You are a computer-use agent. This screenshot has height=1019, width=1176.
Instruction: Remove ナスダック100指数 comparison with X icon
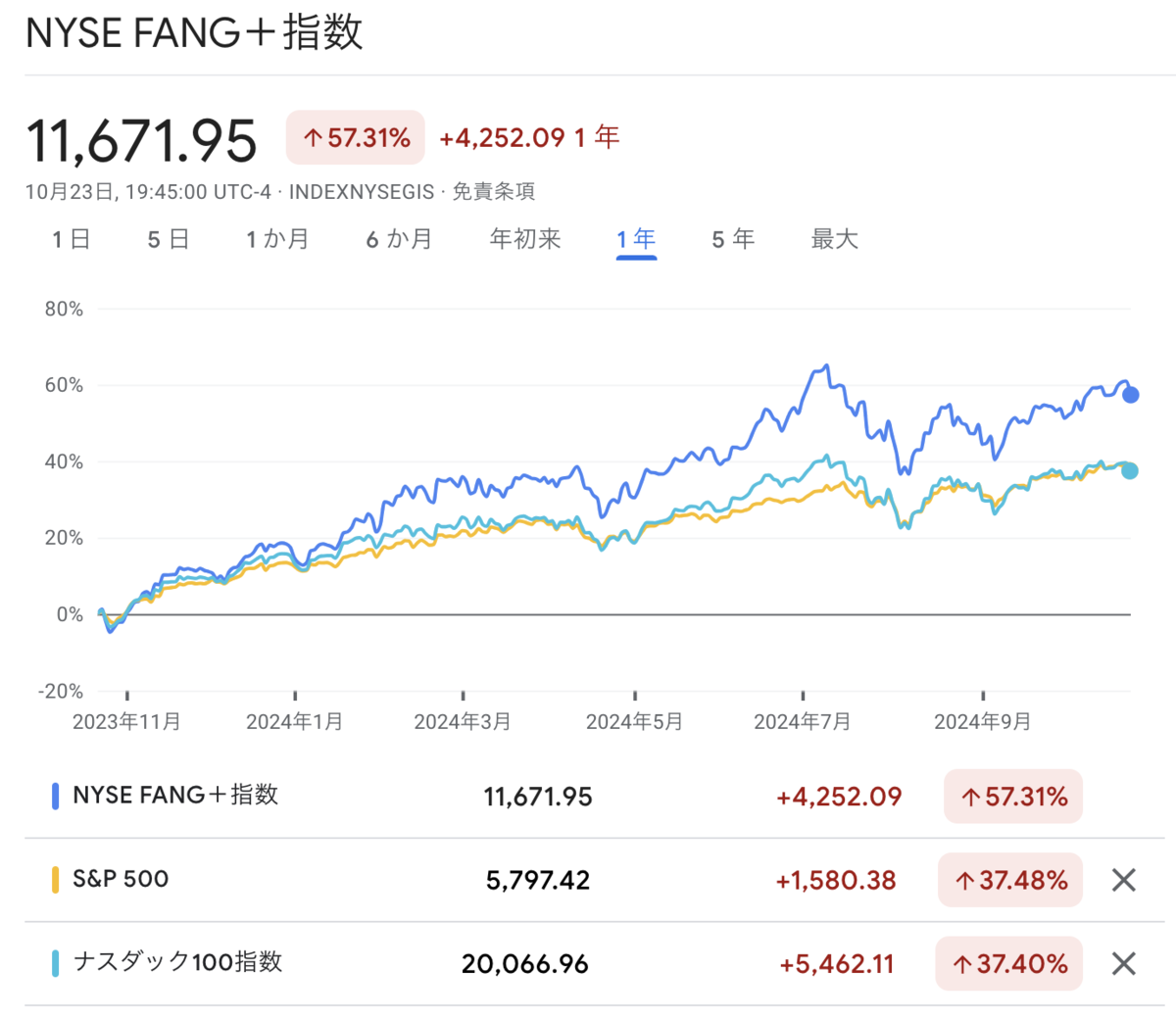[1124, 963]
